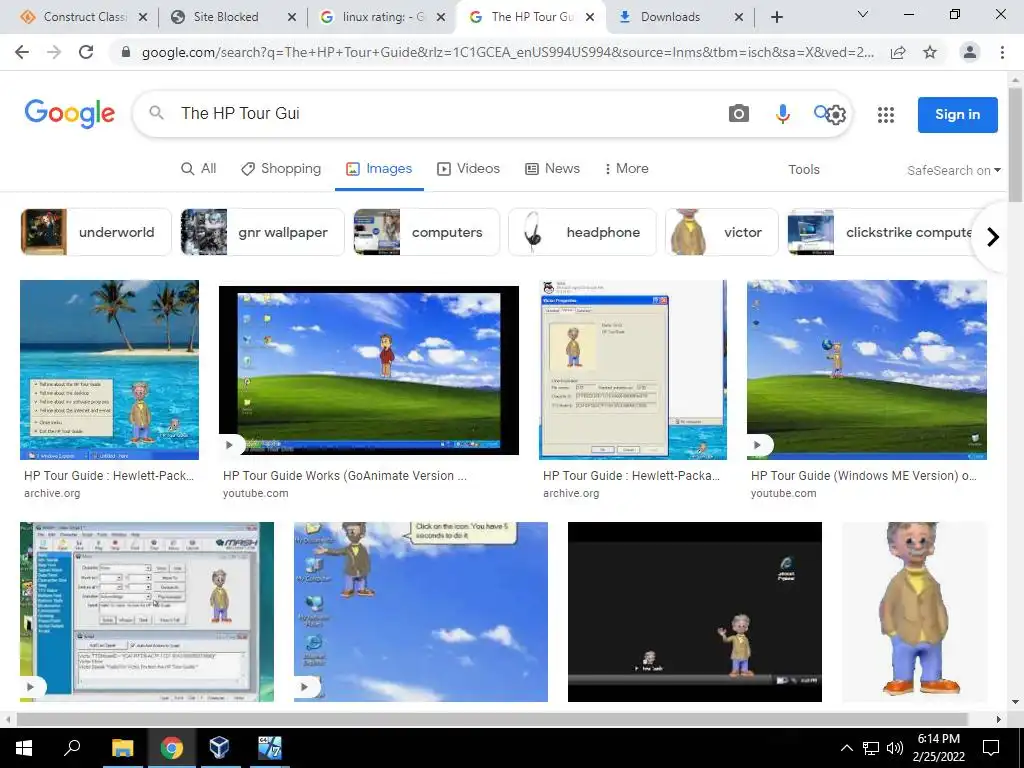Open the Windows ME Version video thumbnail
Viewport: 1024px width, 768px height.
click(x=867, y=370)
